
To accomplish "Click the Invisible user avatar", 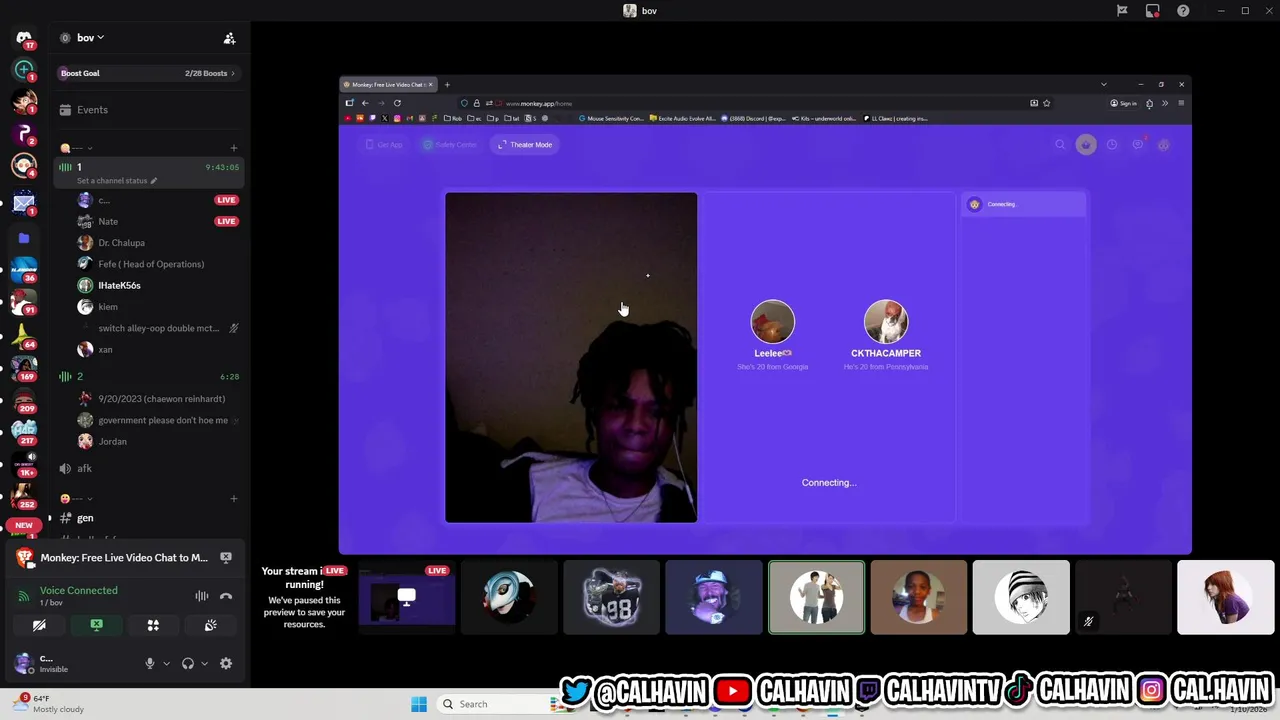I will point(24,663).
